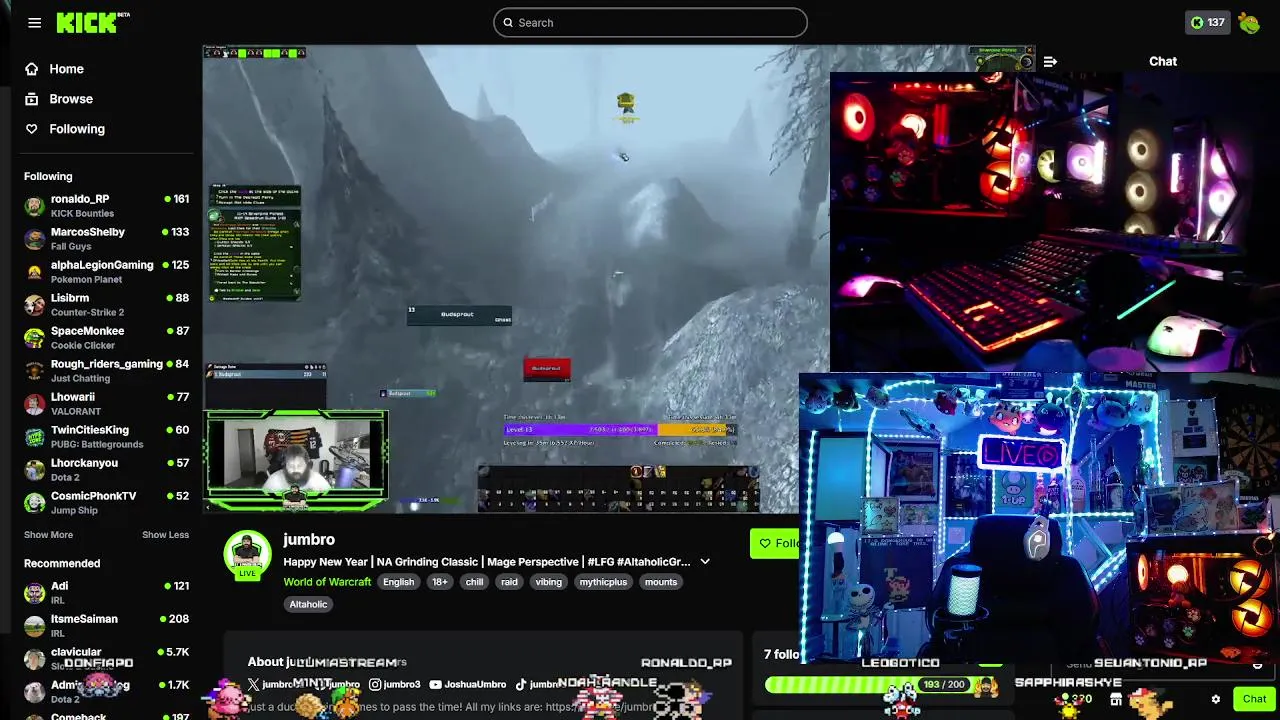Open Adi recommended channel avatar

pos(35,593)
